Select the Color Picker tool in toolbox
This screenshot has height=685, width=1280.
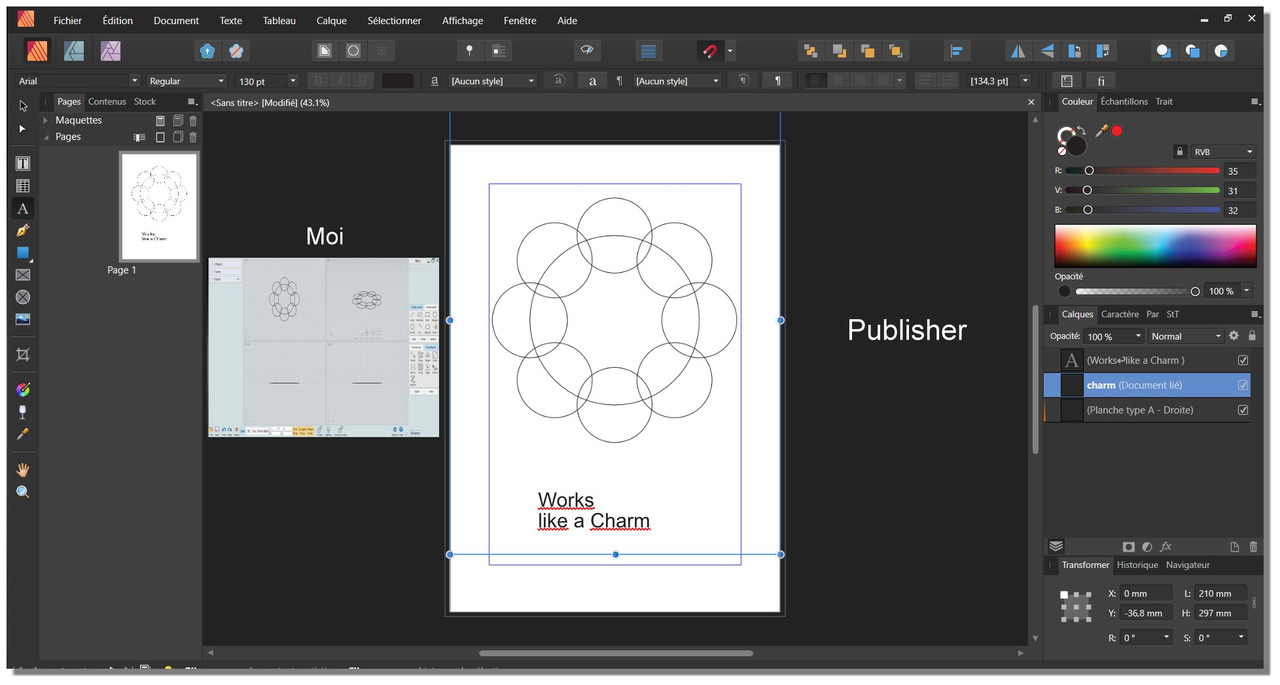(x=23, y=434)
